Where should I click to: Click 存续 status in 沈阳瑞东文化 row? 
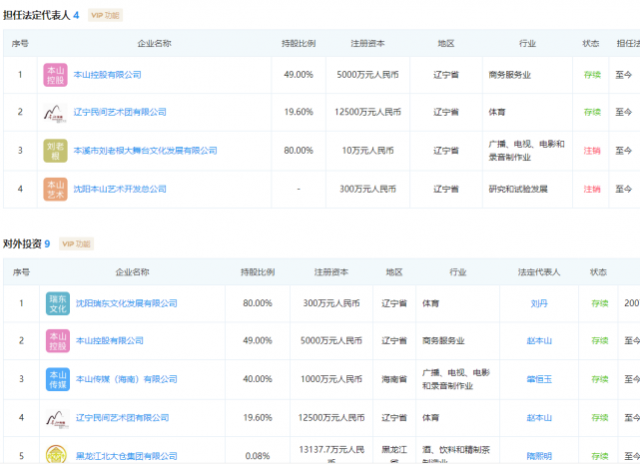(x=600, y=303)
